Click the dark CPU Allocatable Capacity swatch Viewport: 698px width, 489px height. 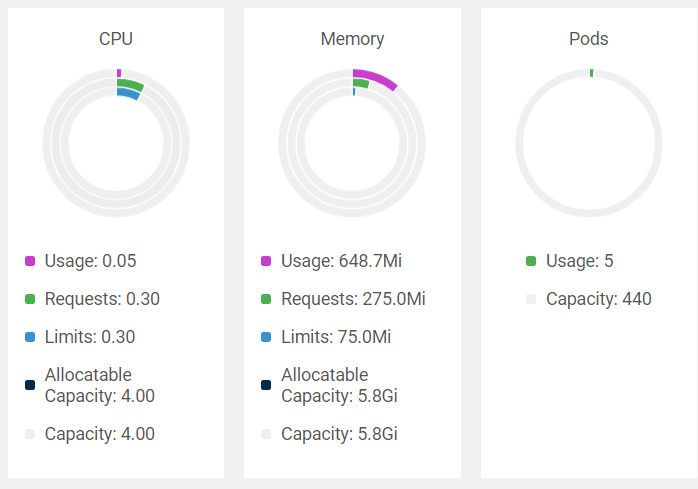30,385
